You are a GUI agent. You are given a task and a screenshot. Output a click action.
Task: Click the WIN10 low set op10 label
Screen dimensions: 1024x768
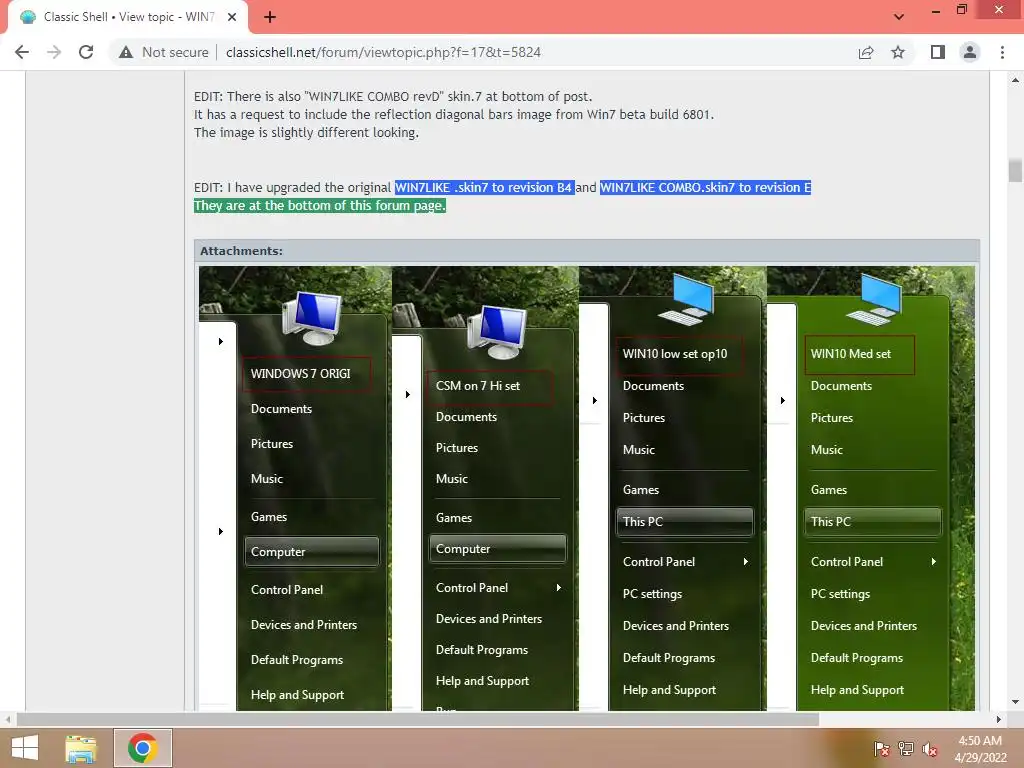(x=675, y=354)
